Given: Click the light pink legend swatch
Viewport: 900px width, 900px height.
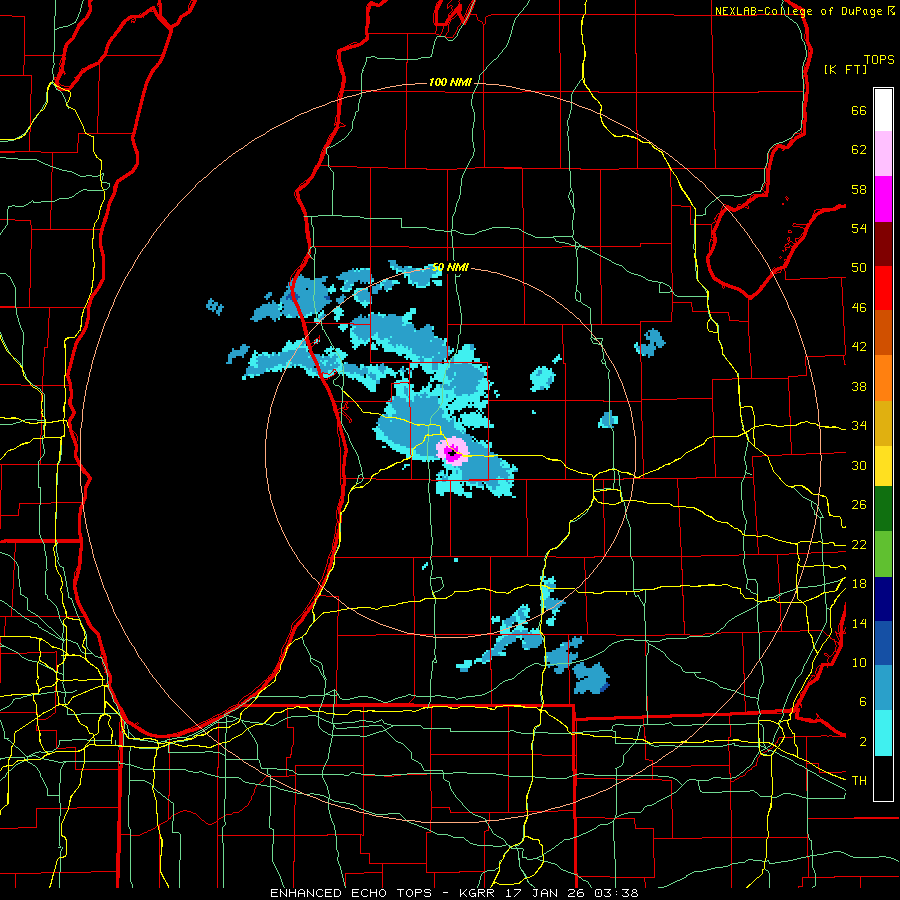Looking at the screenshot, I should (x=883, y=154).
